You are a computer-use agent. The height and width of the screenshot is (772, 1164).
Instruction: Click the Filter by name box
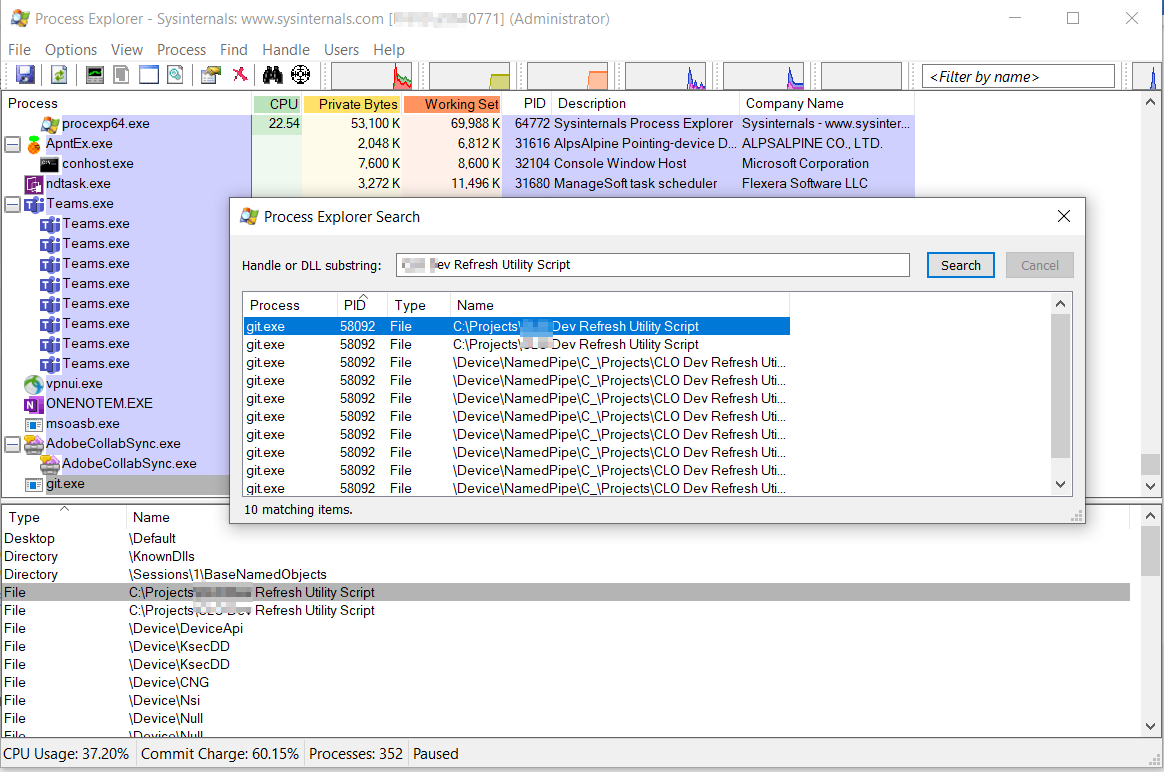point(1018,76)
